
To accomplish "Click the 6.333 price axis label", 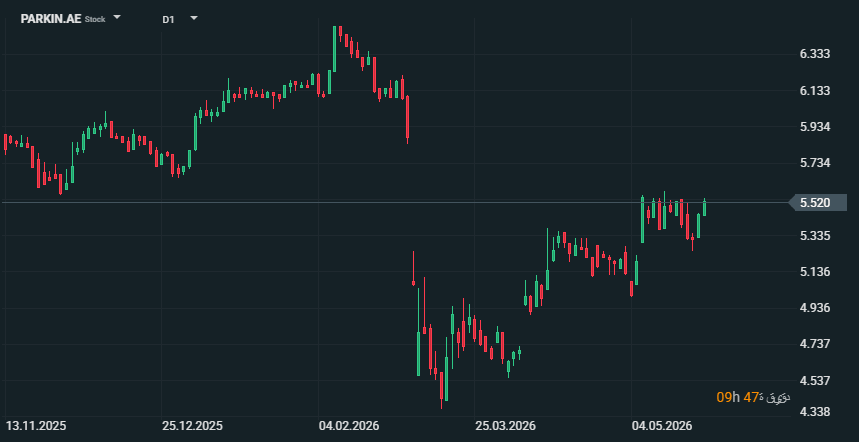I will 815,54.
